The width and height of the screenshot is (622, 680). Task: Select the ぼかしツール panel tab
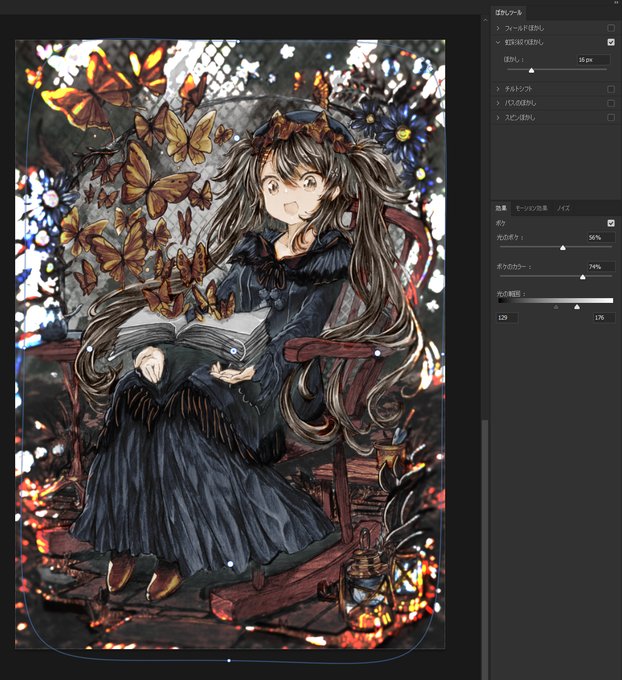pos(508,13)
